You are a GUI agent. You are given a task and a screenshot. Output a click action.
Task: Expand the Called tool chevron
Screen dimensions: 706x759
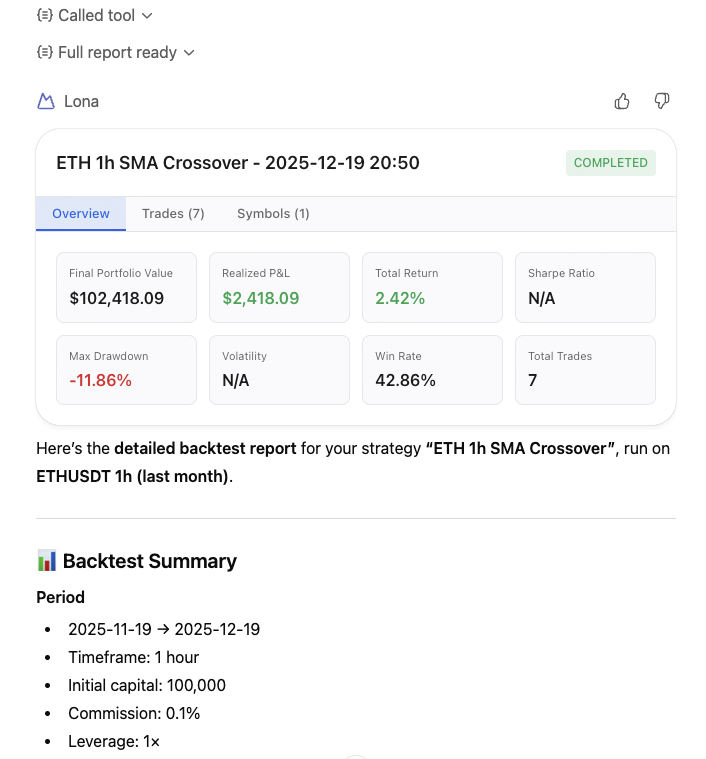(x=148, y=16)
